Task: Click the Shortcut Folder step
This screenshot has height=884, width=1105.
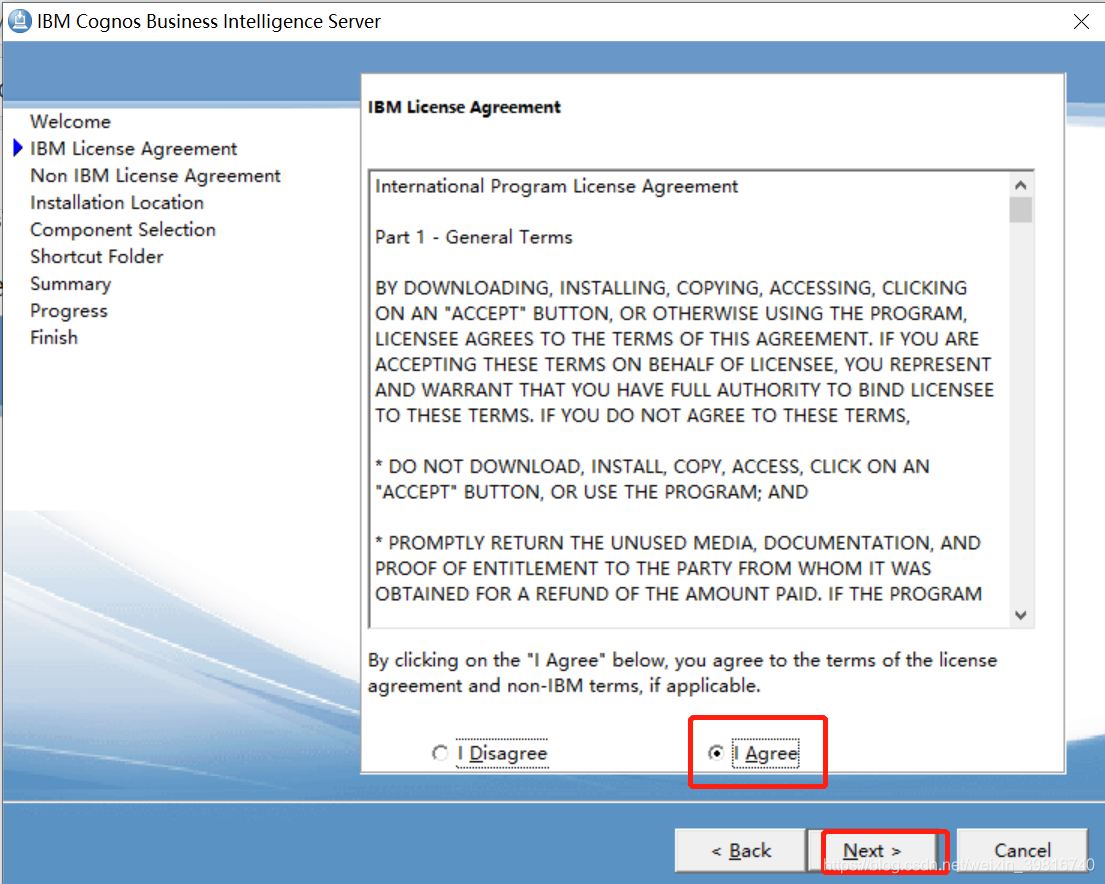Action: coord(97,257)
